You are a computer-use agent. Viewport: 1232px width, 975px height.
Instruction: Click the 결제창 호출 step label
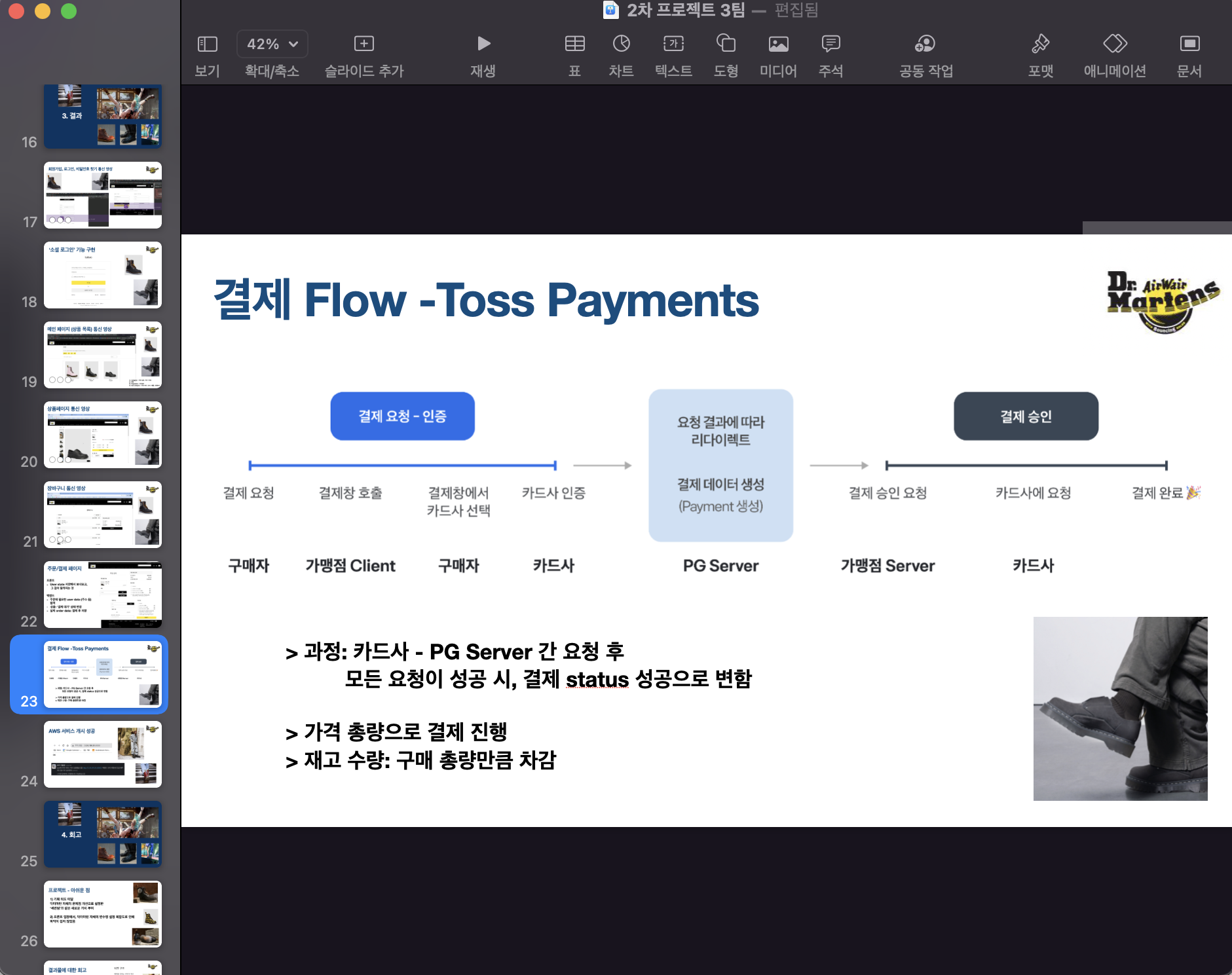pos(350,493)
